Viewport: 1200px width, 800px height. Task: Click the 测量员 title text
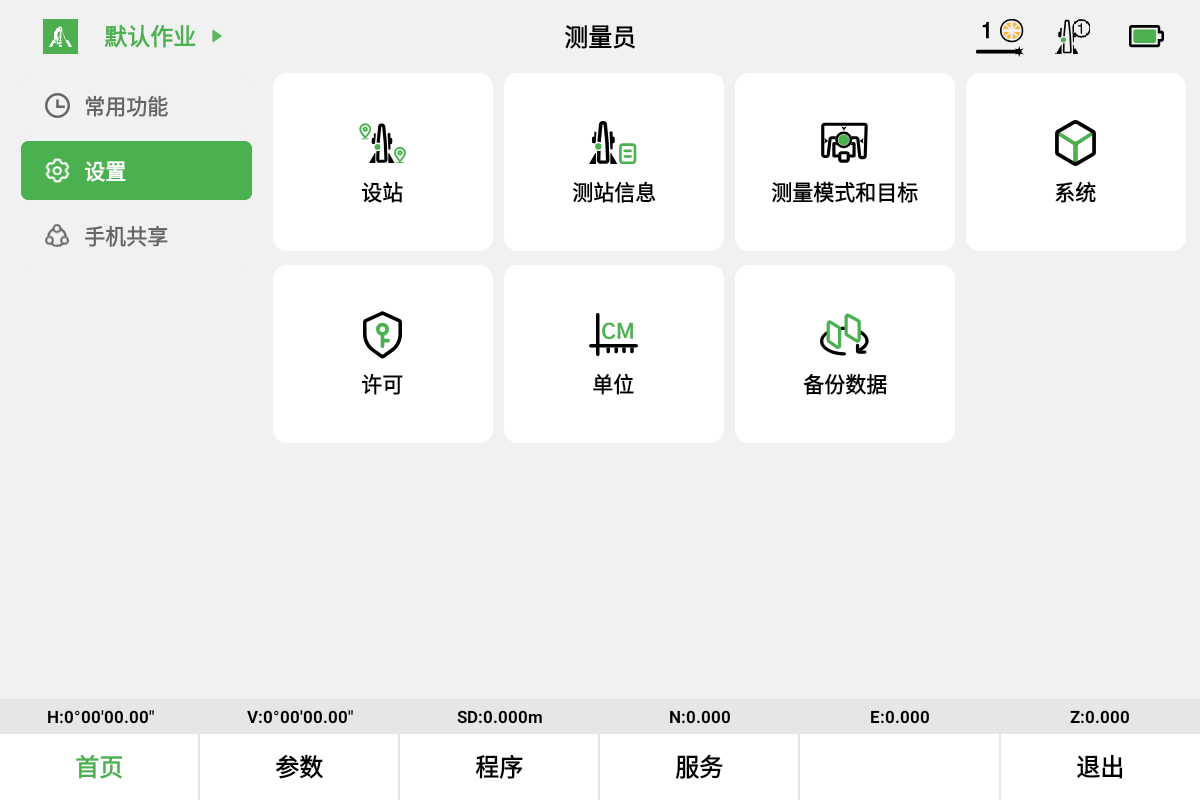click(600, 38)
